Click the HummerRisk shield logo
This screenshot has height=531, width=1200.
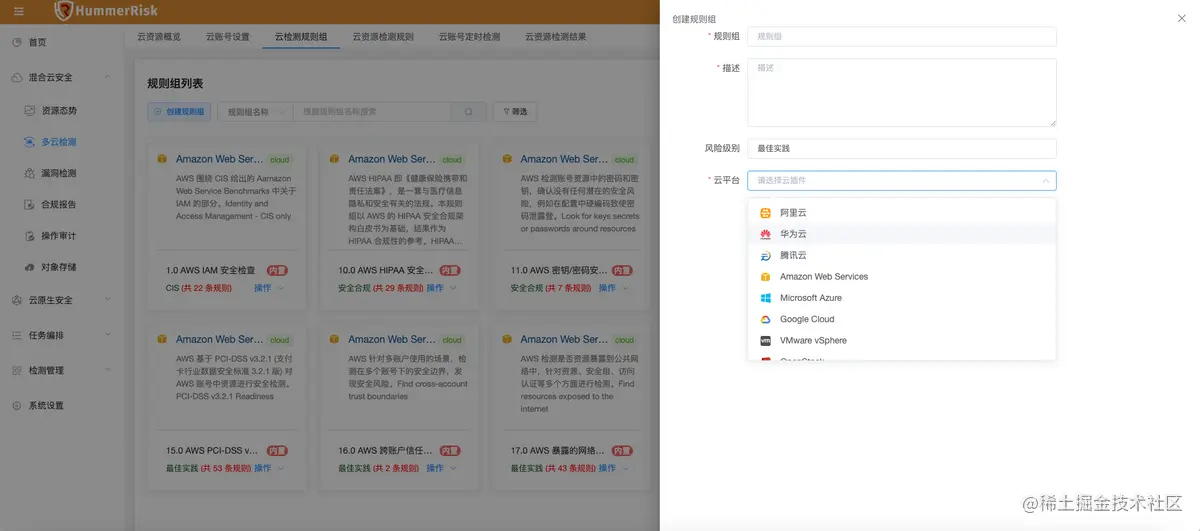coord(64,11)
